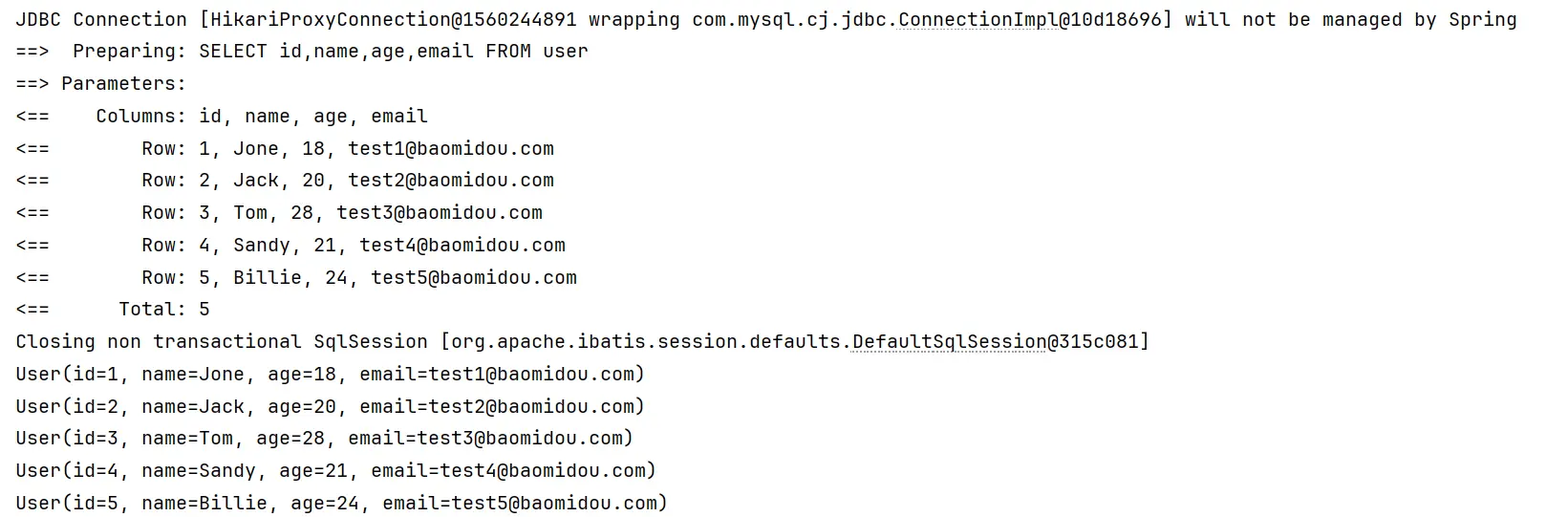Click the Row entry for Billie

click(358, 278)
